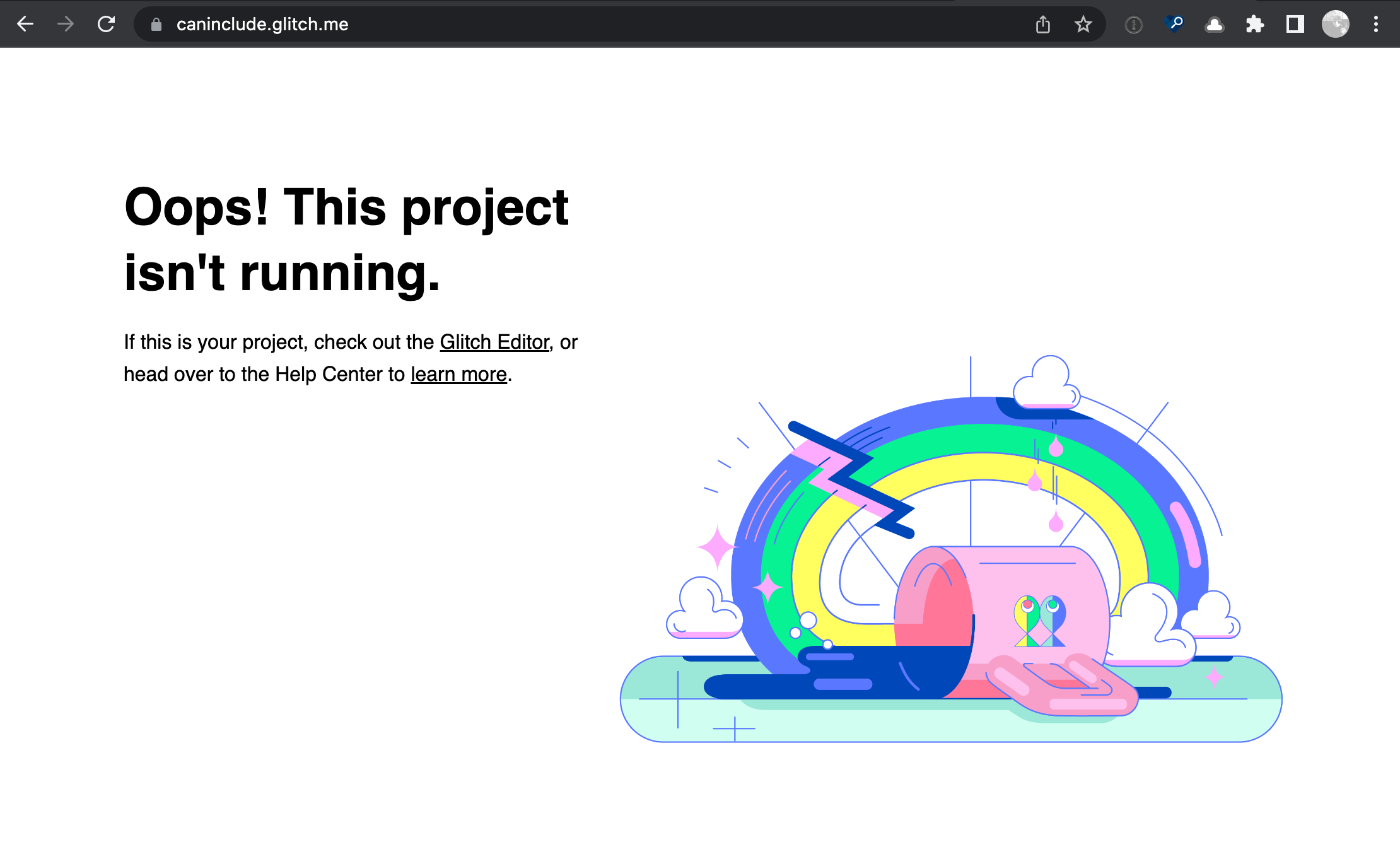Follow the learn more link
This screenshot has width=1400, height=859.
tap(458, 375)
